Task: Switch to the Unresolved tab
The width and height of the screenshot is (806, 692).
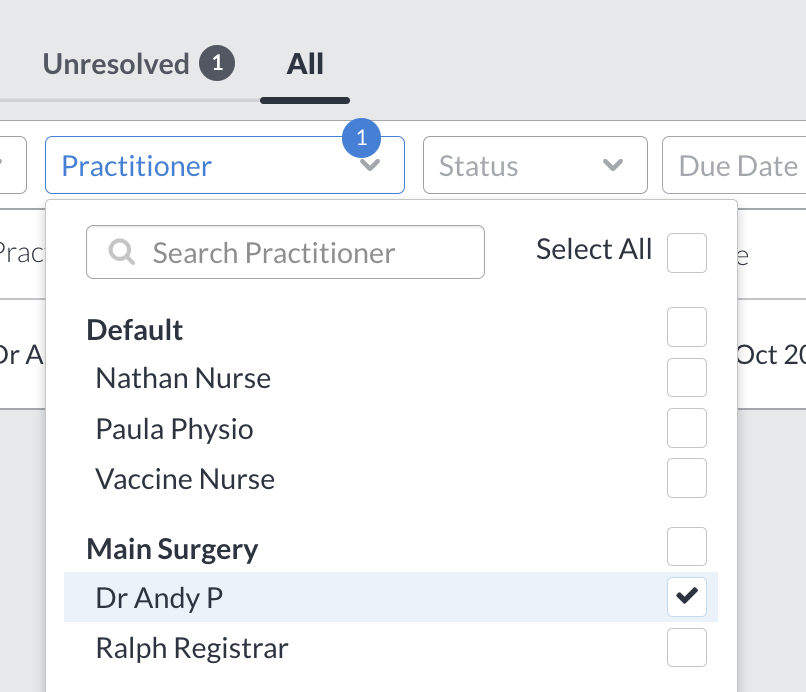Action: [139, 64]
